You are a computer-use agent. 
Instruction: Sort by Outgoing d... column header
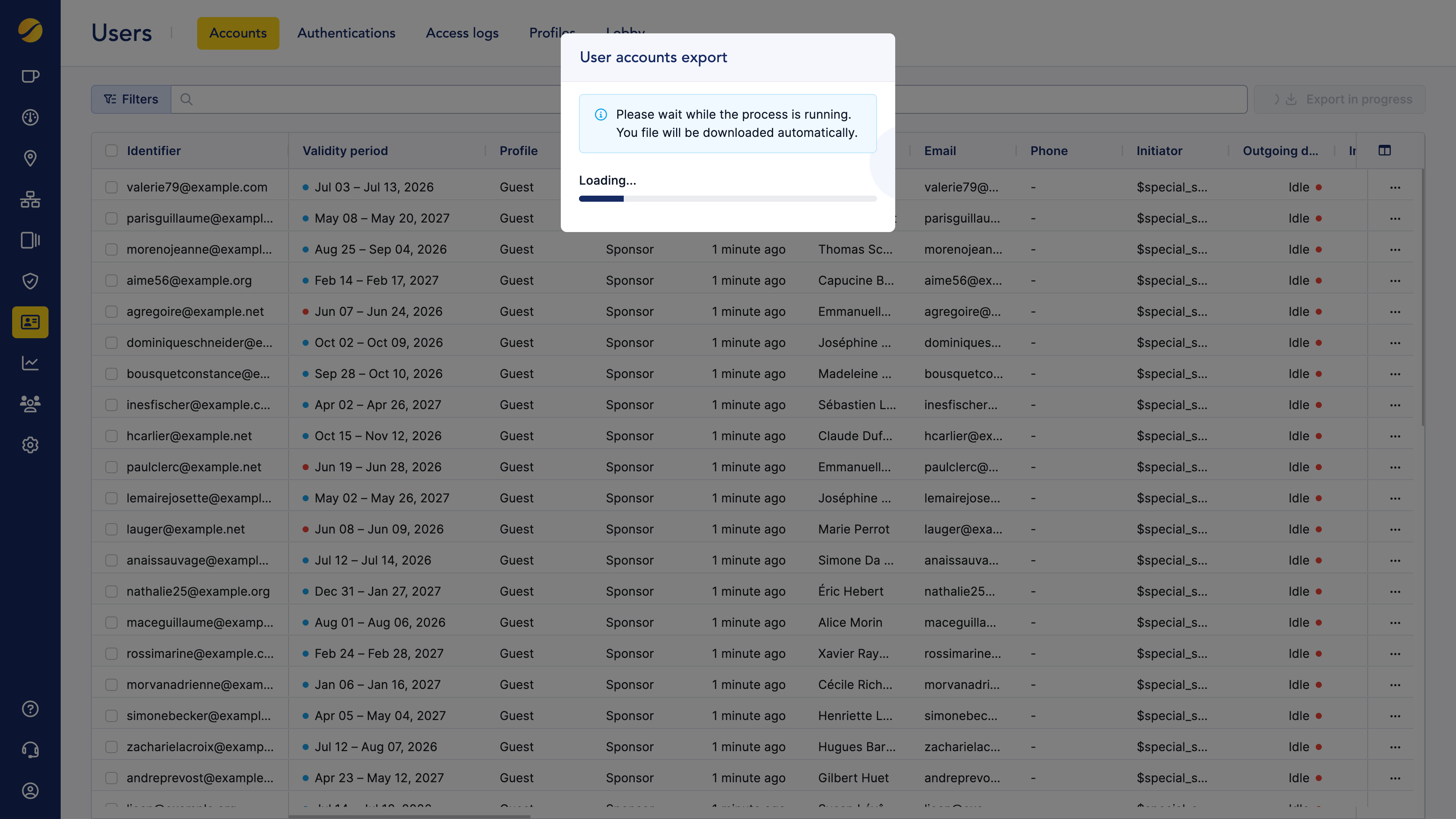point(1280,151)
